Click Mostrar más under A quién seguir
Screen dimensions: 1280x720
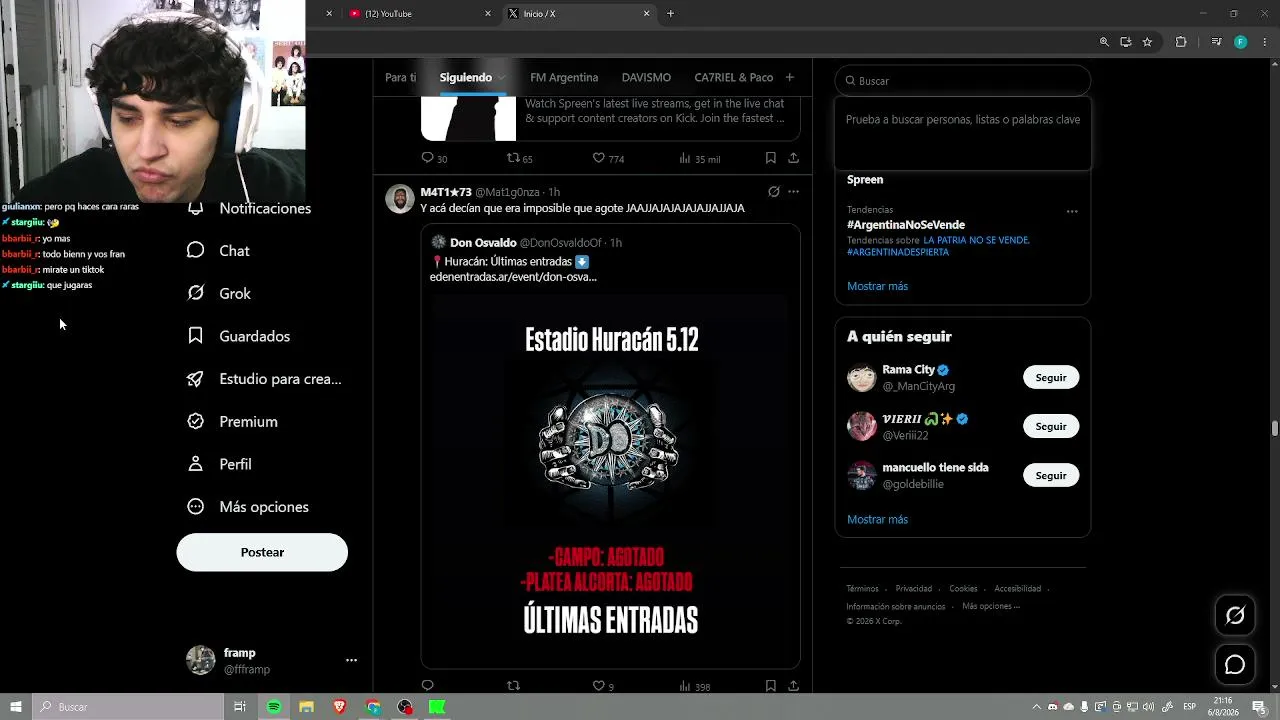tap(877, 520)
